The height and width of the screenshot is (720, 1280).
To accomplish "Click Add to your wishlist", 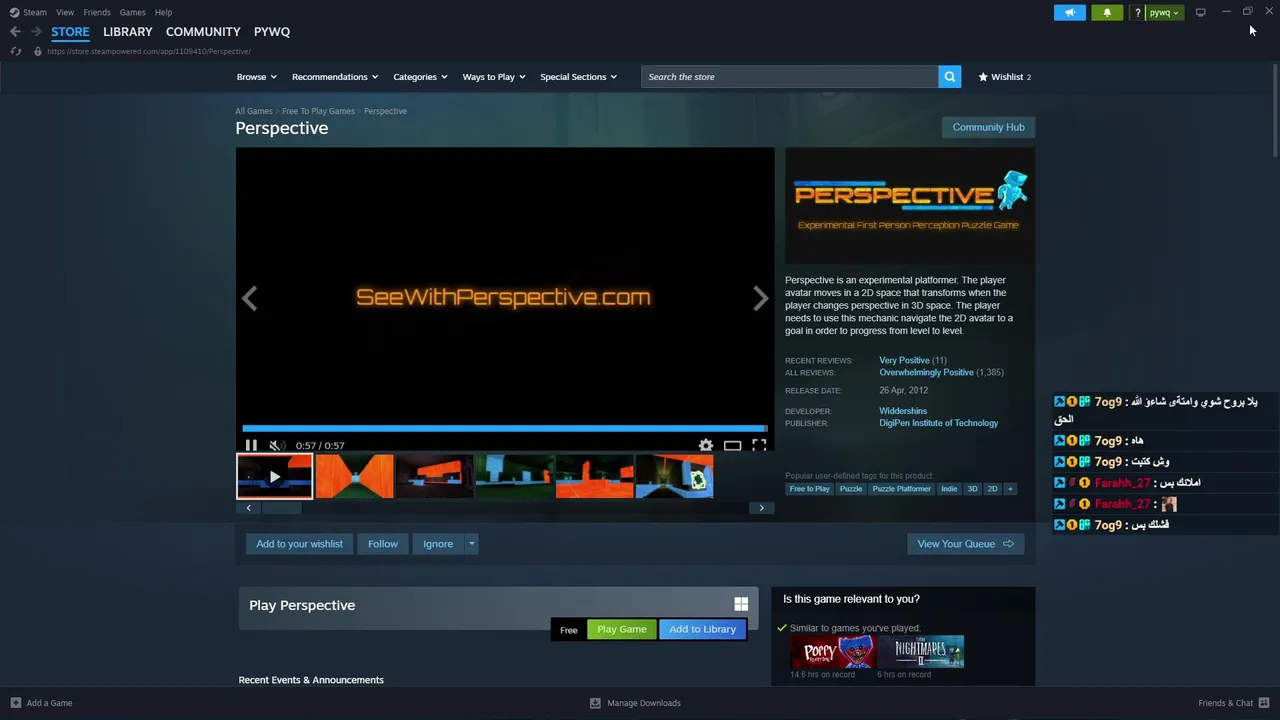I will [x=299, y=544].
